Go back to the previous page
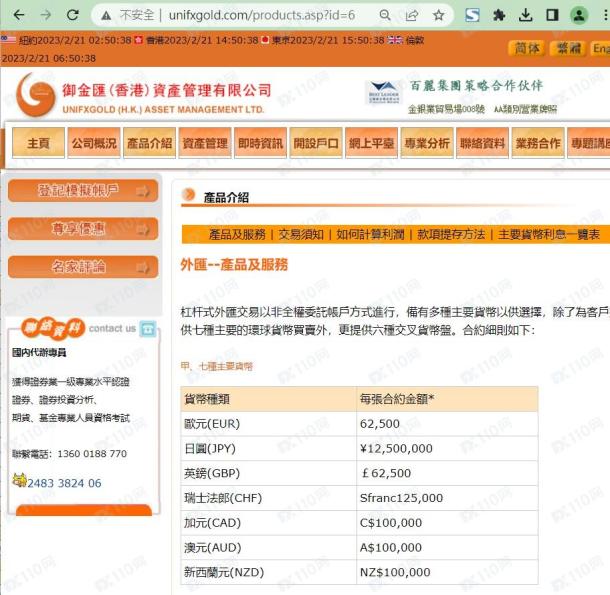Viewport: 610px width, 595px height. 19,15
